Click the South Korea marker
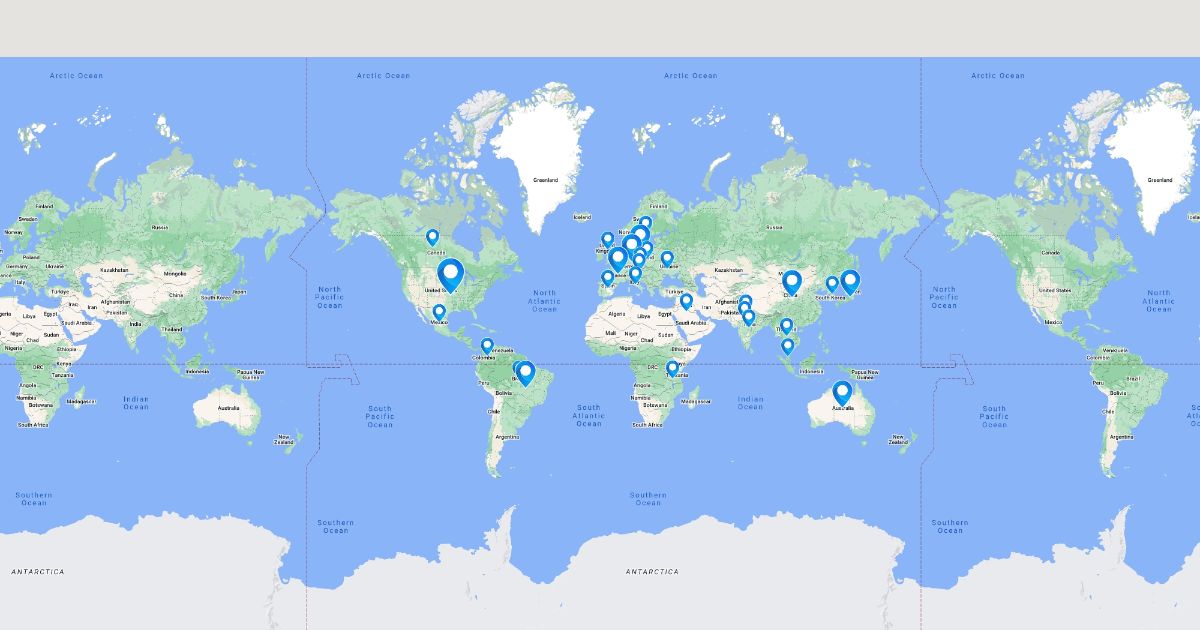Viewport: 1200px width, 630px height. coord(832,283)
